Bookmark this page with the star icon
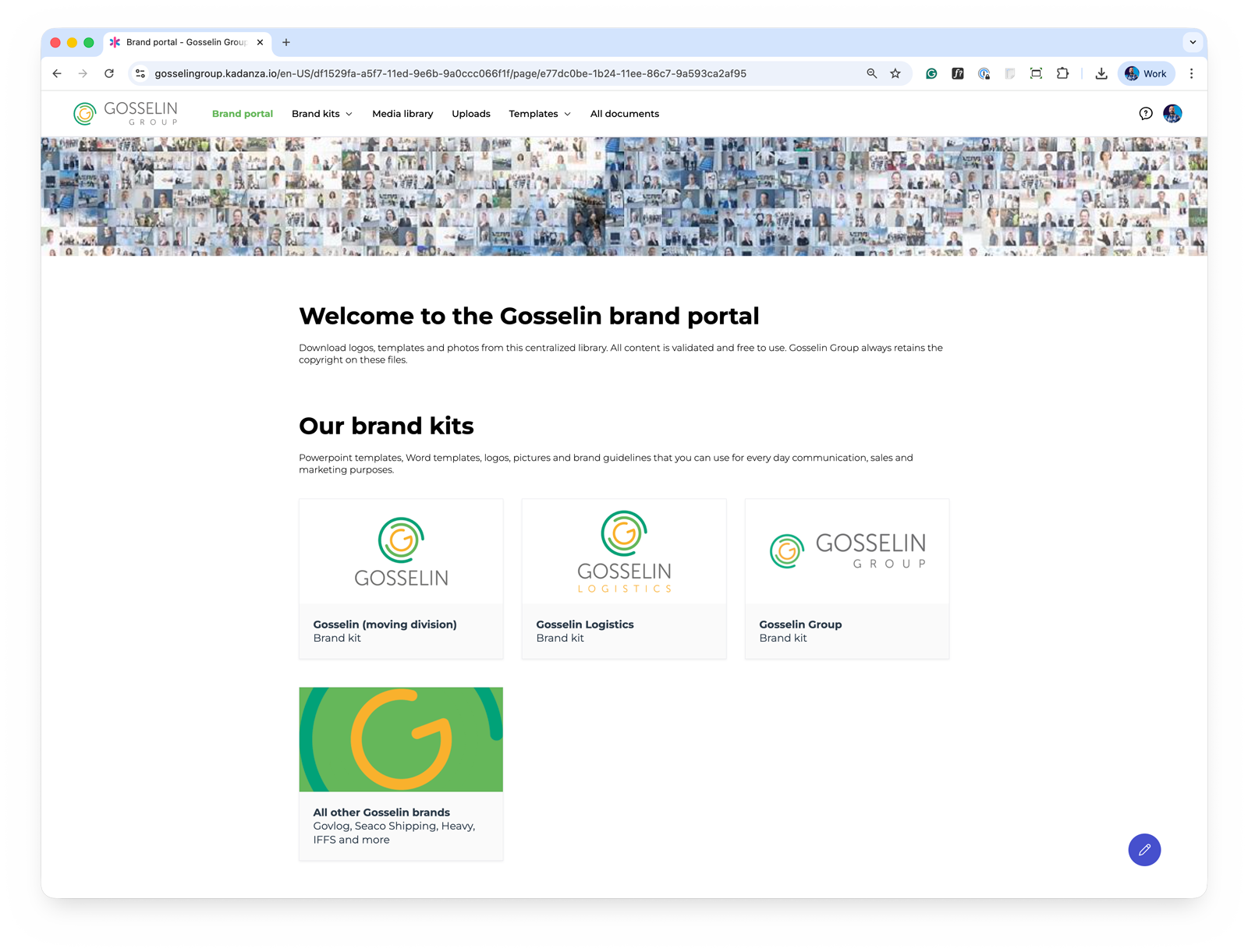This screenshot has width=1248, height=952. click(895, 73)
